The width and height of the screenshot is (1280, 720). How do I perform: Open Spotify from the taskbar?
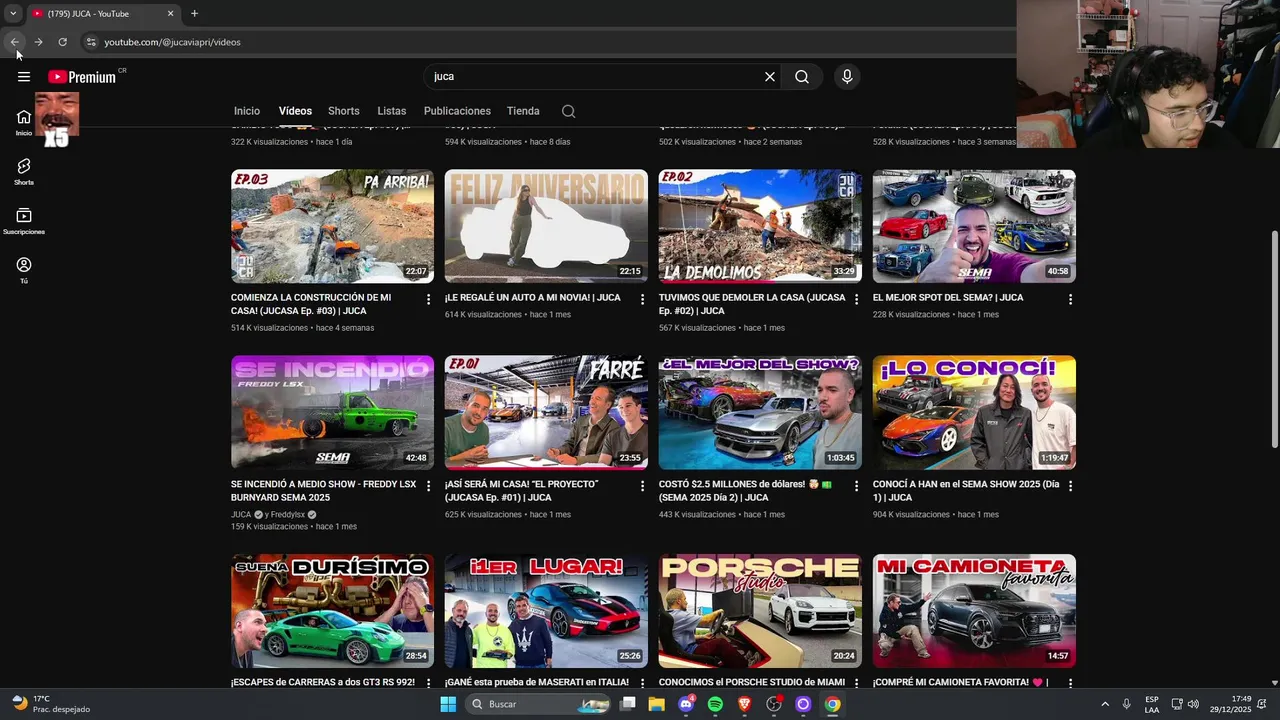coord(715,704)
